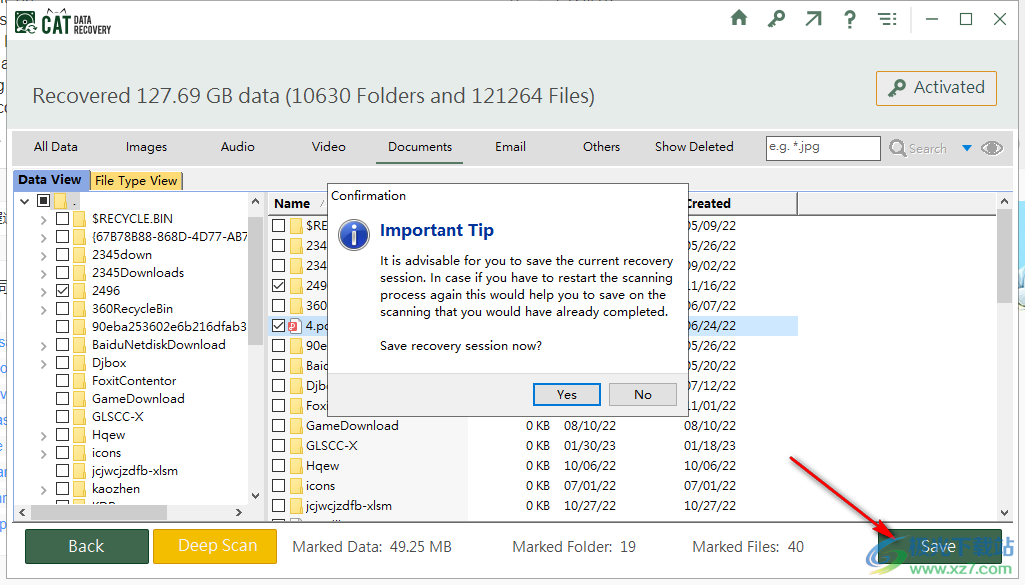Open the Help question mark icon
This screenshot has height=585, width=1025.
click(x=850, y=19)
